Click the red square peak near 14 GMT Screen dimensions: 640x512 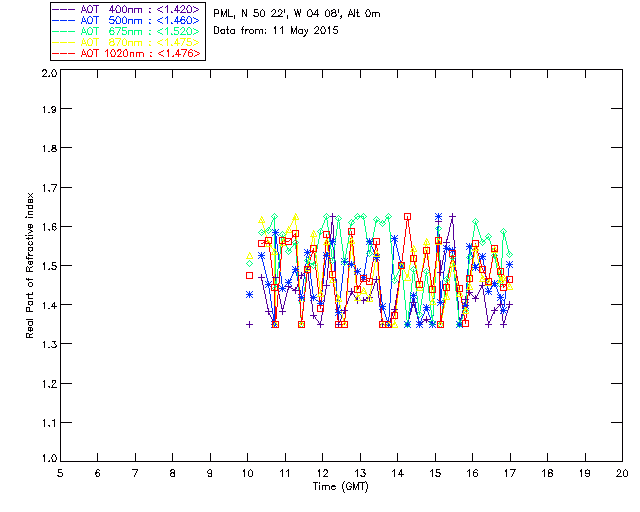click(x=407, y=216)
